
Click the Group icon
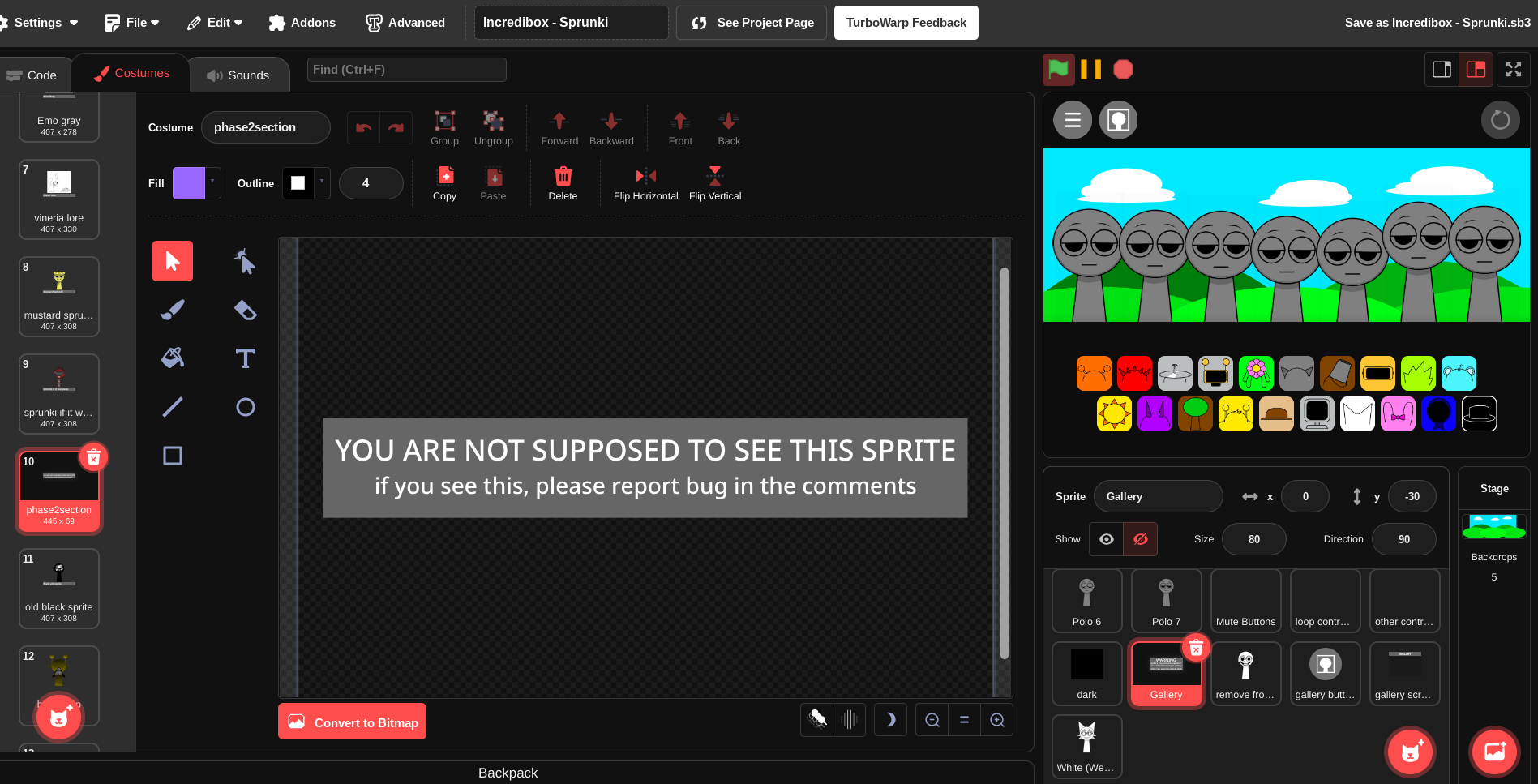(x=444, y=128)
